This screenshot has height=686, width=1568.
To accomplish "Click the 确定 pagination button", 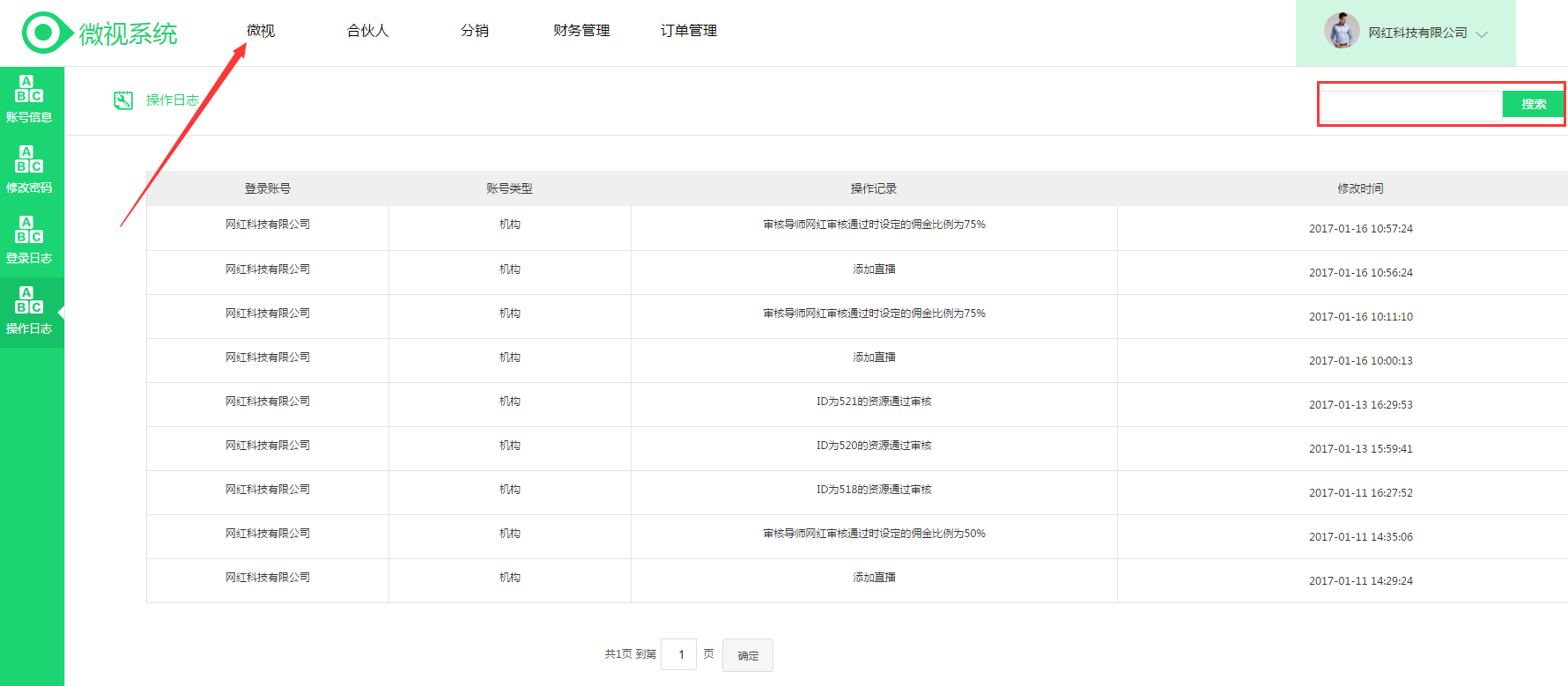I will (748, 655).
